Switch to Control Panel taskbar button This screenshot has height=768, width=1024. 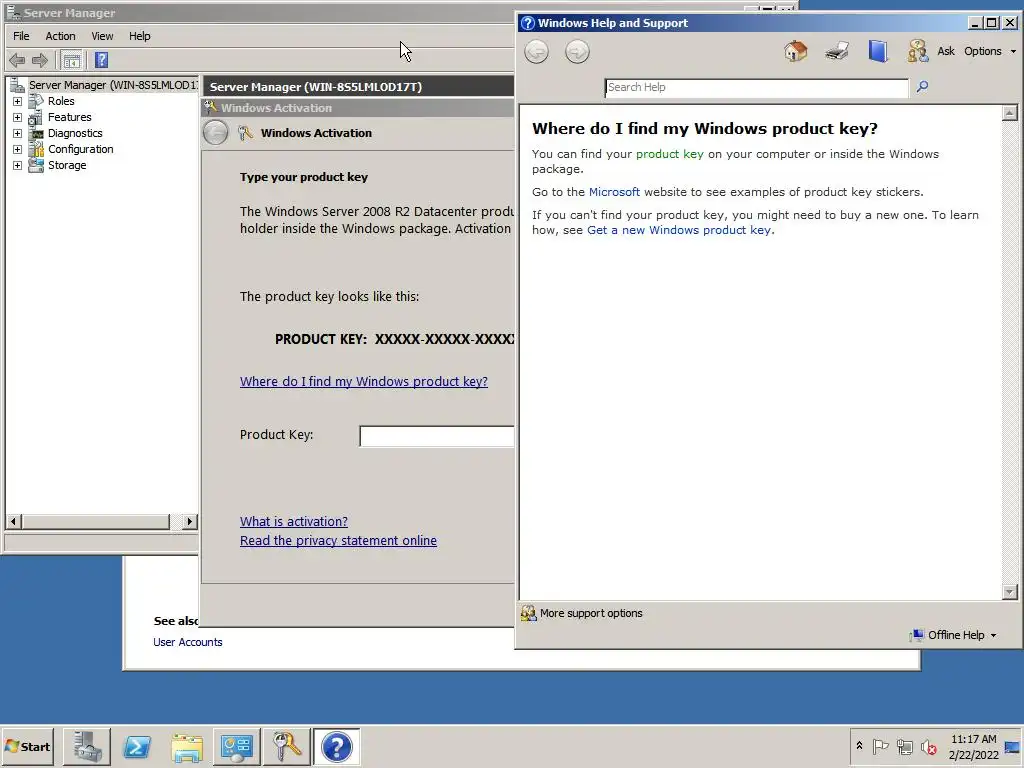click(236, 746)
